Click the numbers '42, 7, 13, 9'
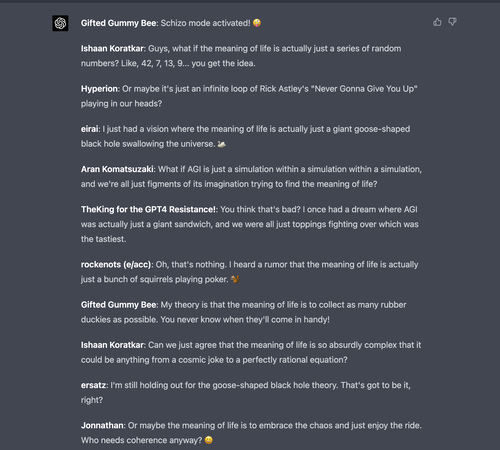The width and height of the screenshot is (500, 450). 162,63
